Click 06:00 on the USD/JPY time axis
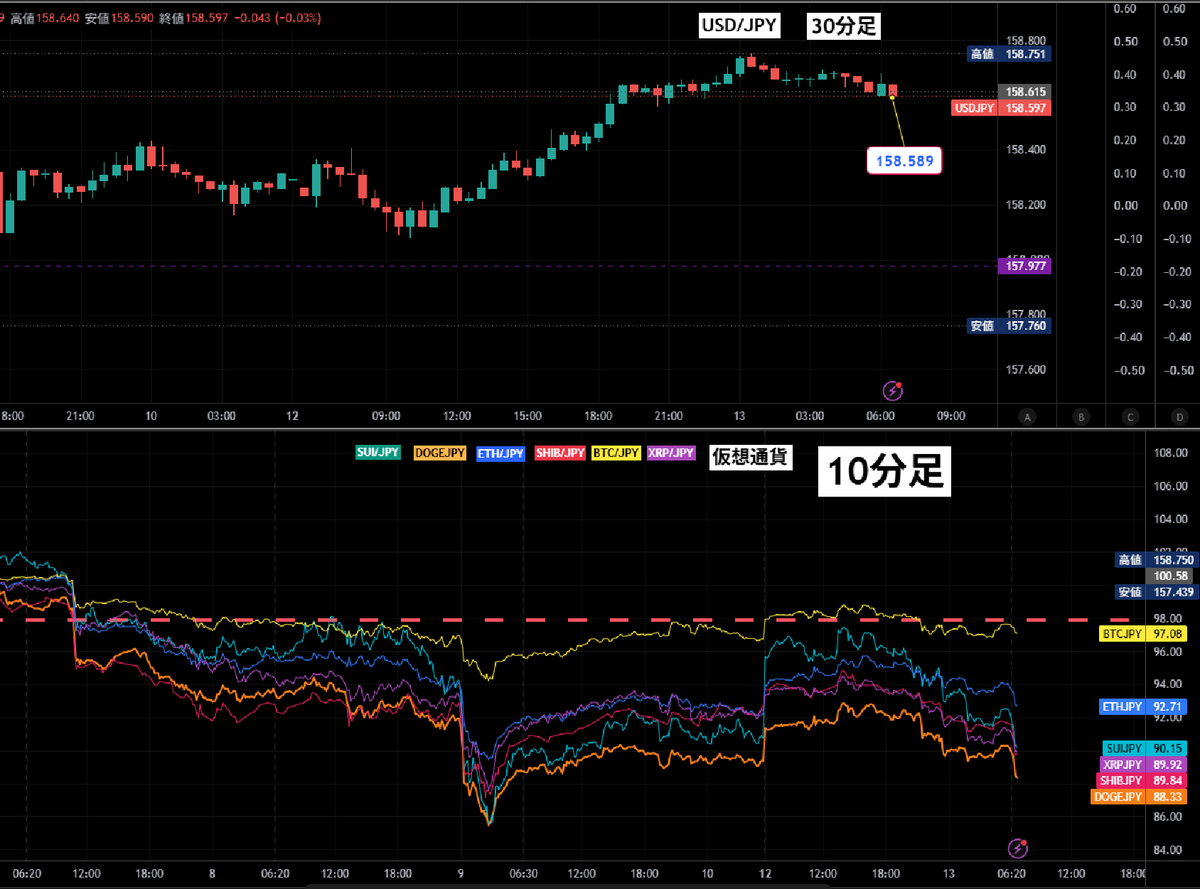Screen dimensions: 1200x889 coord(880,416)
